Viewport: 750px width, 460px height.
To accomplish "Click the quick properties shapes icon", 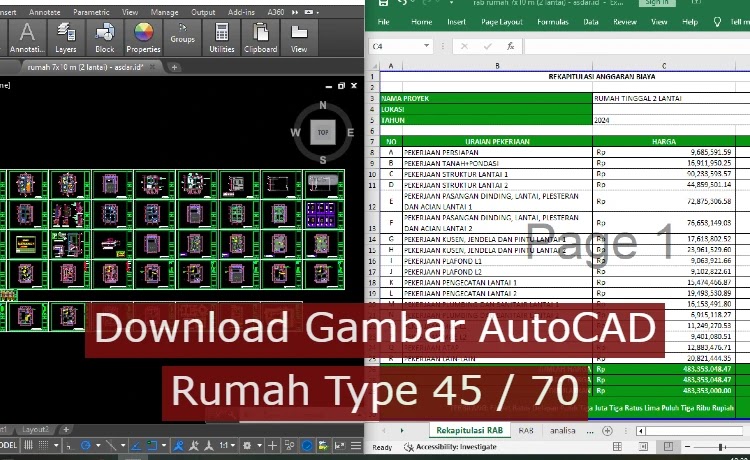I will coord(289,446).
